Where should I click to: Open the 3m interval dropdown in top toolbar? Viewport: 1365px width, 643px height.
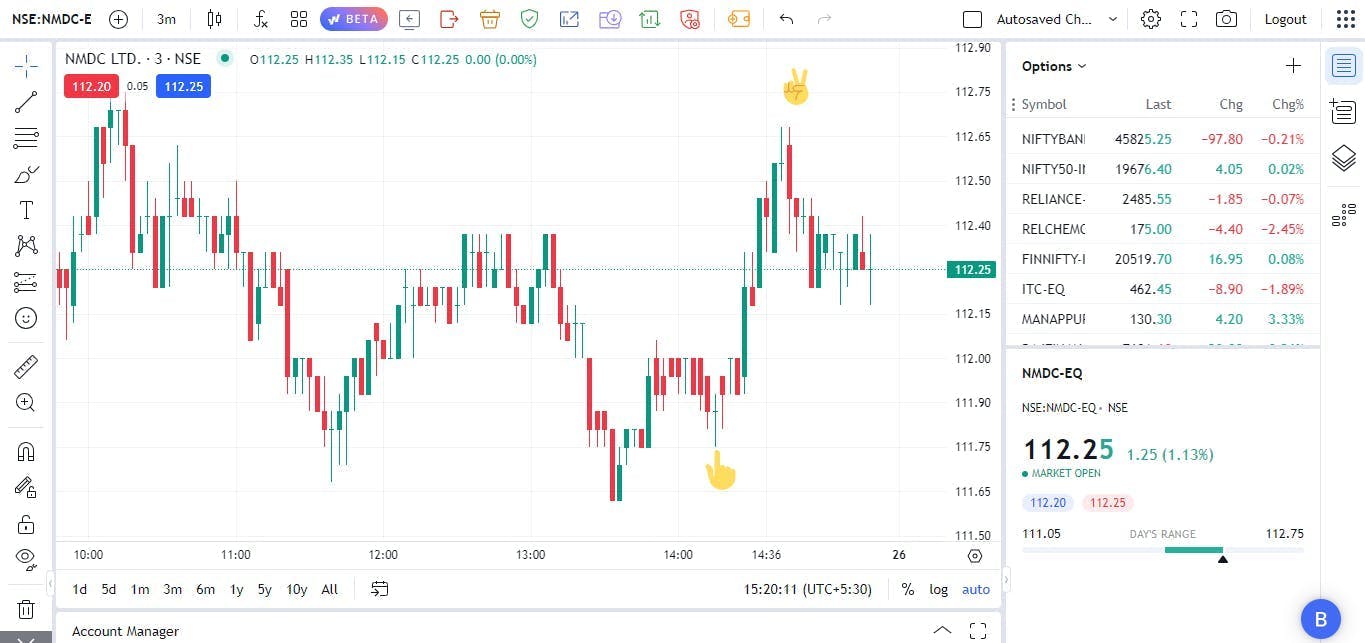167,19
